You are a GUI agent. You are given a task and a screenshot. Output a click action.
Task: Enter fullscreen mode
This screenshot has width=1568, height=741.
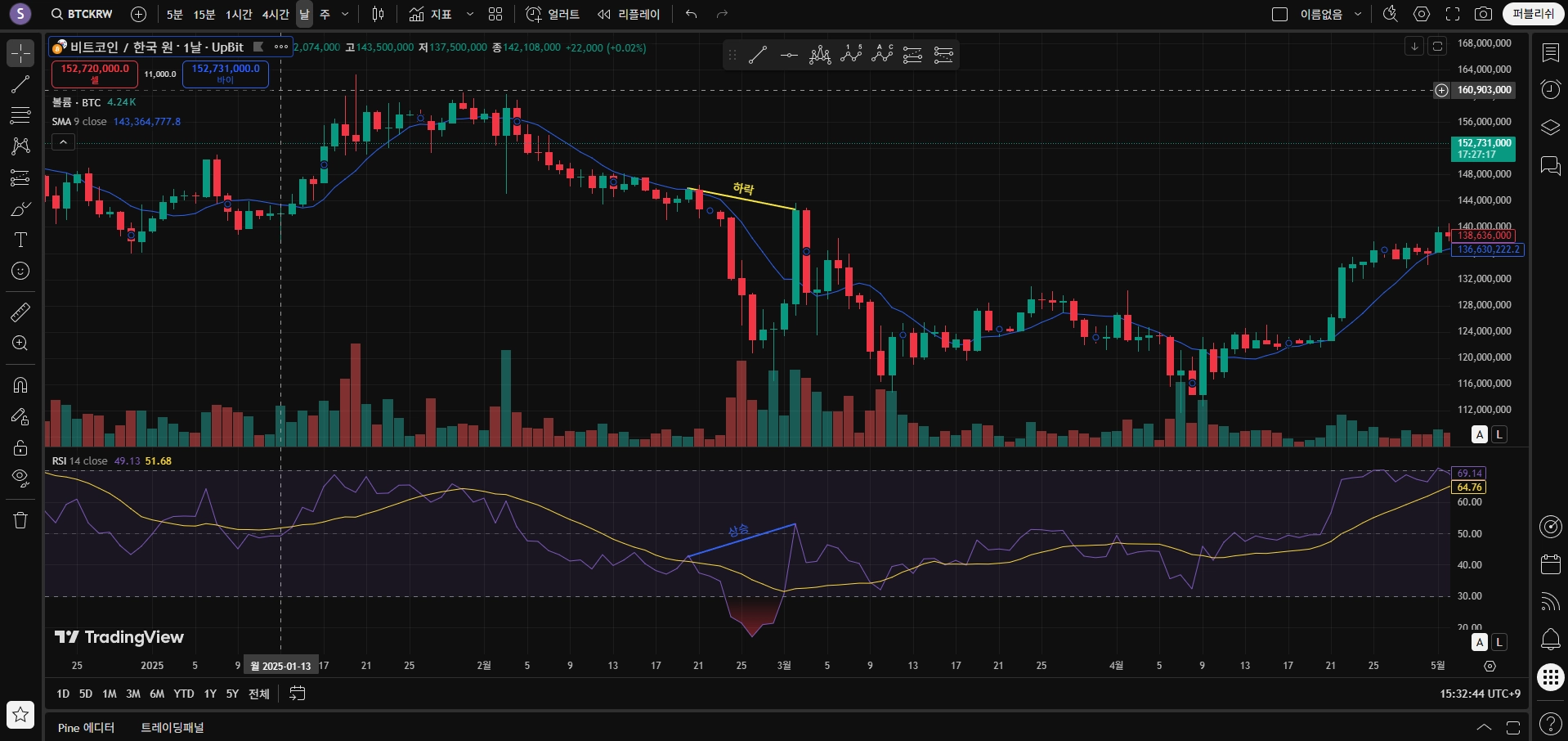(1453, 14)
